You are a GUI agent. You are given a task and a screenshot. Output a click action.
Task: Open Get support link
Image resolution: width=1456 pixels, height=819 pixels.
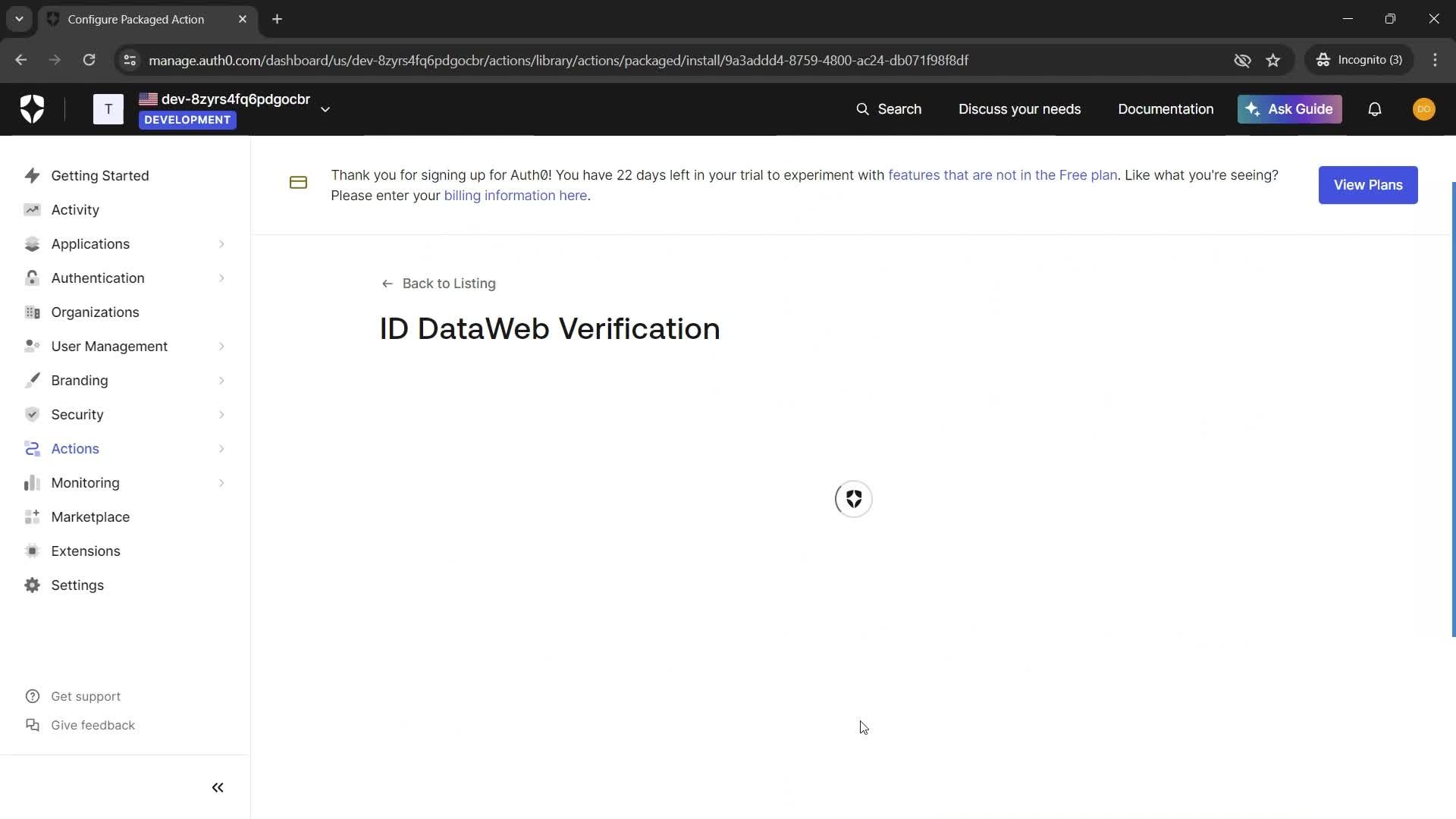coord(86,697)
